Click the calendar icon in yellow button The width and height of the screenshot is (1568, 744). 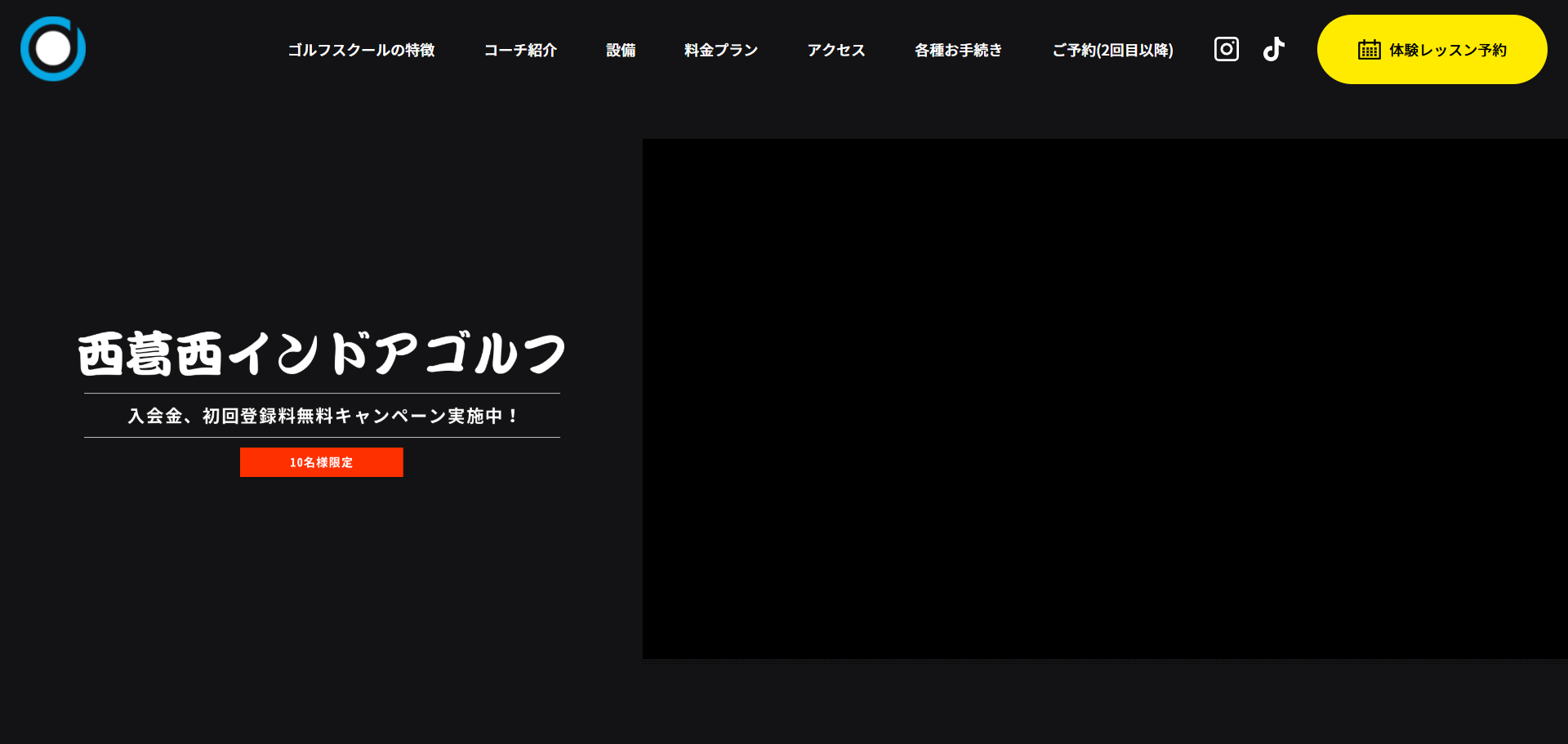point(1369,50)
